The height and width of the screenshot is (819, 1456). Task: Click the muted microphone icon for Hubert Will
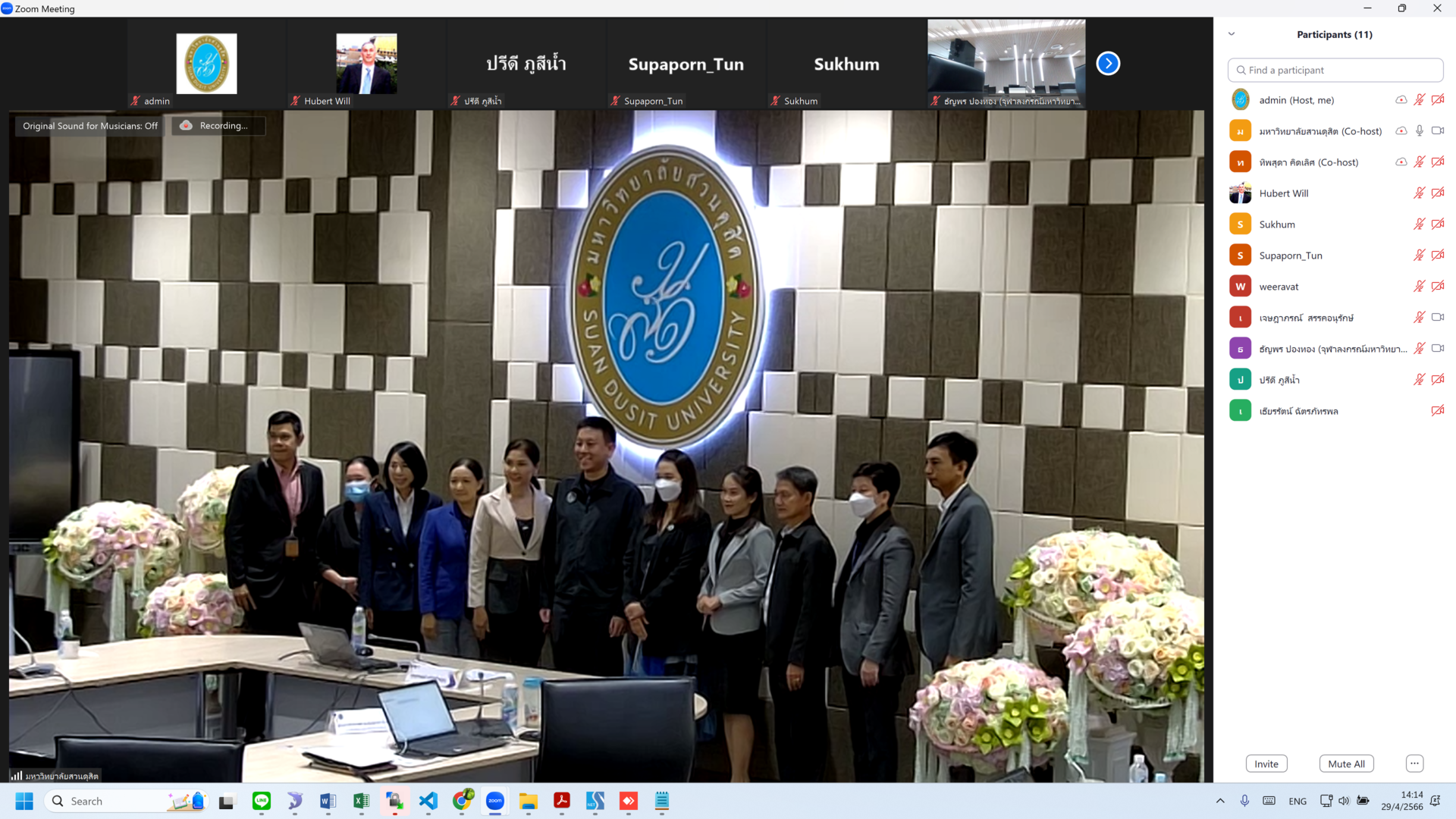coord(1419,193)
